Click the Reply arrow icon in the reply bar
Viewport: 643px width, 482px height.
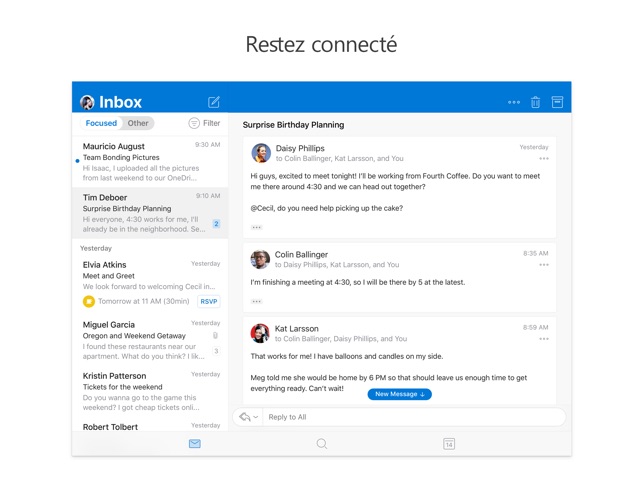245,417
